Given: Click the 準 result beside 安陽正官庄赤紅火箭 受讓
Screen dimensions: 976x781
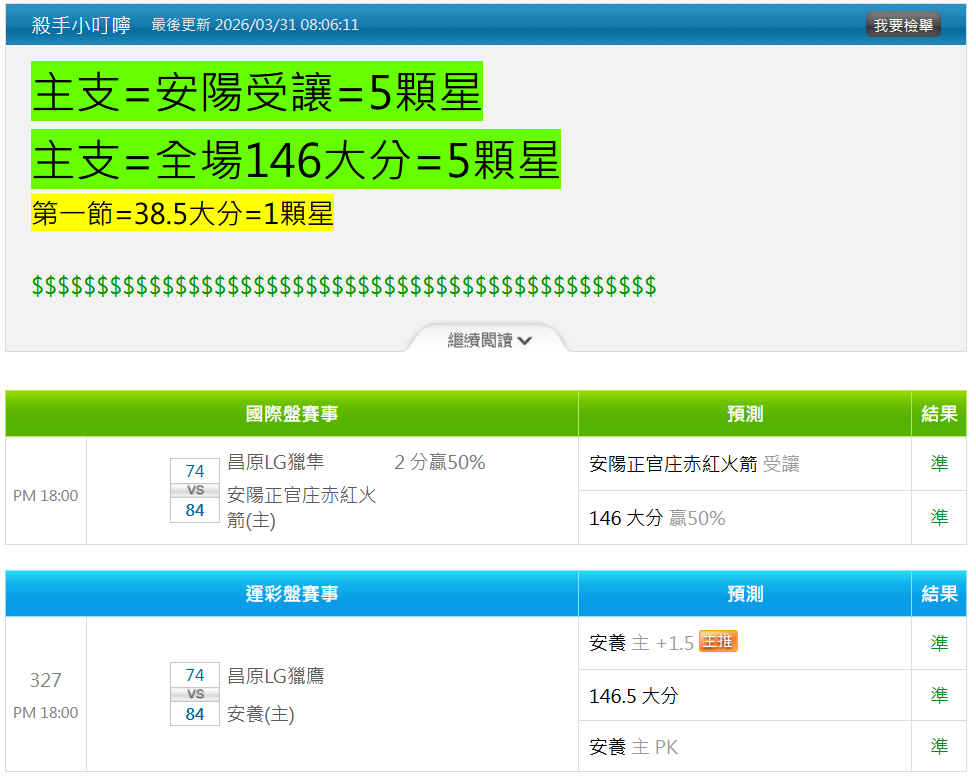Looking at the screenshot, I should click(938, 464).
